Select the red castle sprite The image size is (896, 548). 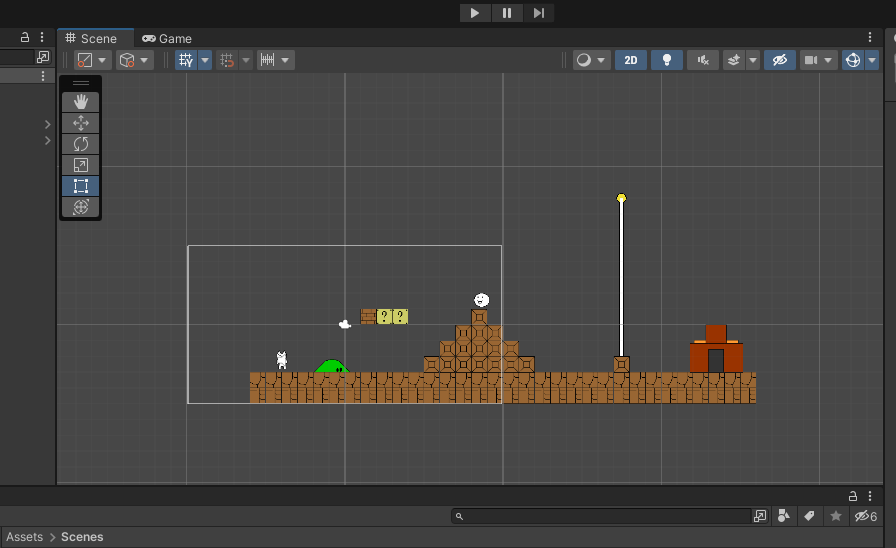point(717,349)
